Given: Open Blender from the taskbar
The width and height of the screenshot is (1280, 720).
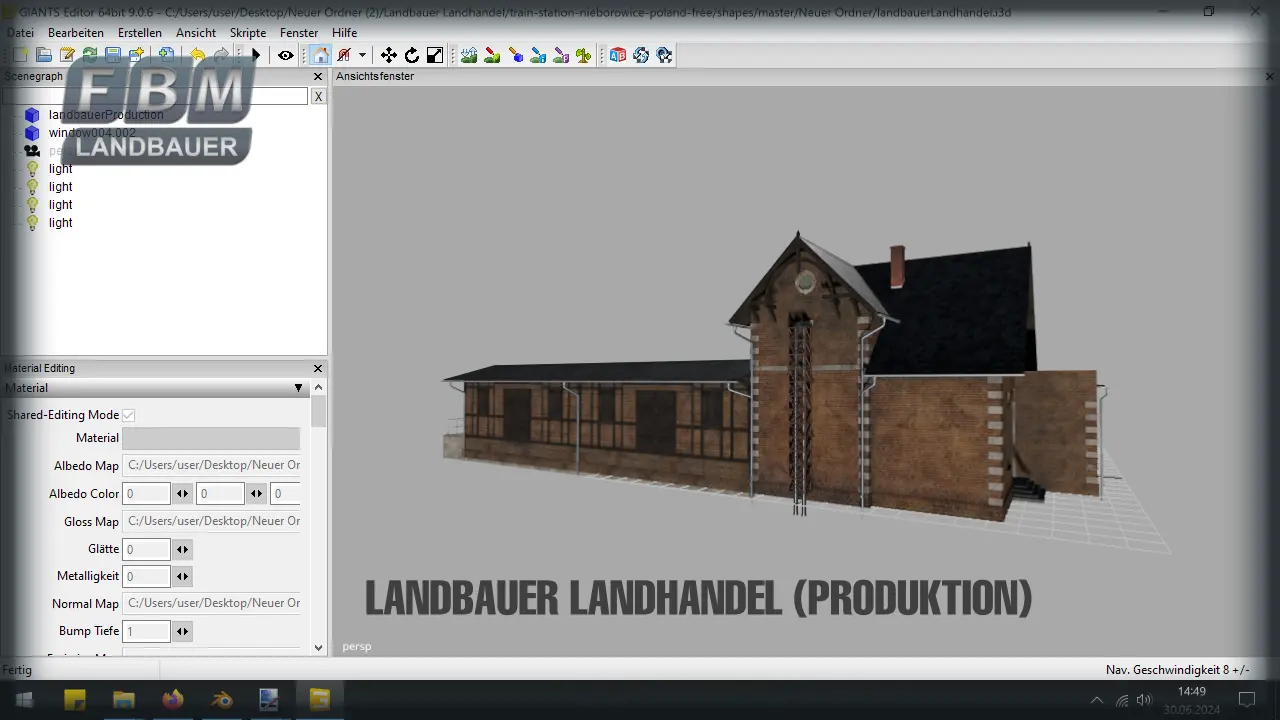Looking at the screenshot, I should (x=221, y=699).
